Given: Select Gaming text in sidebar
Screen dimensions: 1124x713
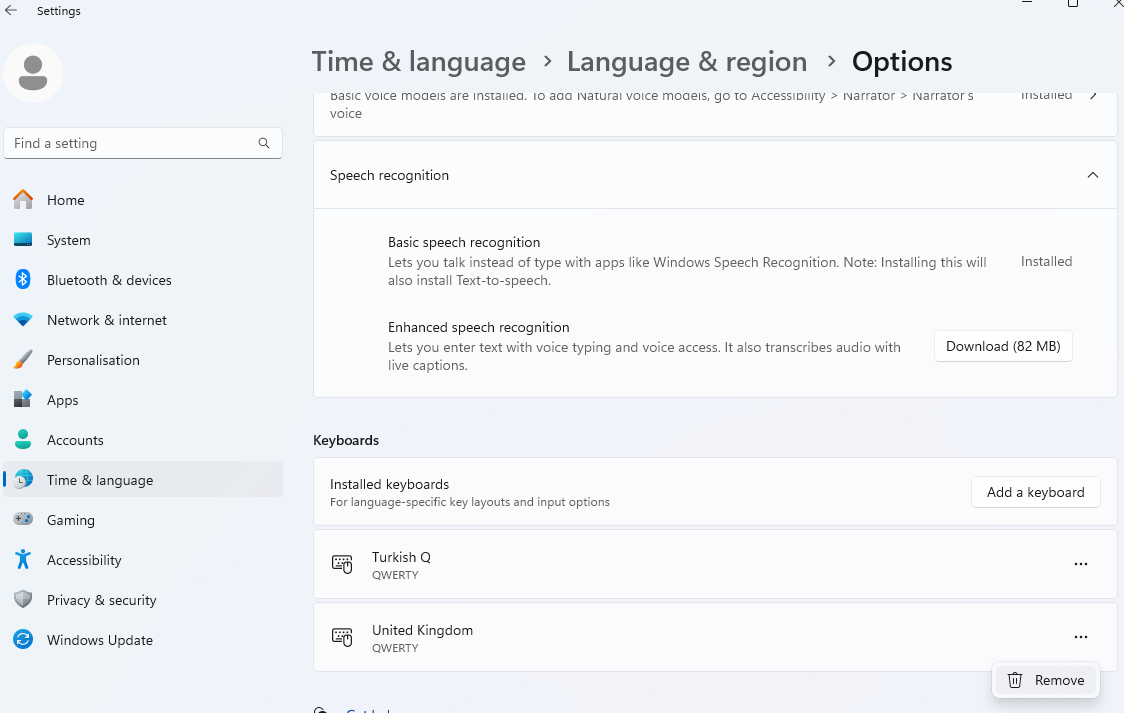Looking at the screenshot, I should tap(70, 520).
